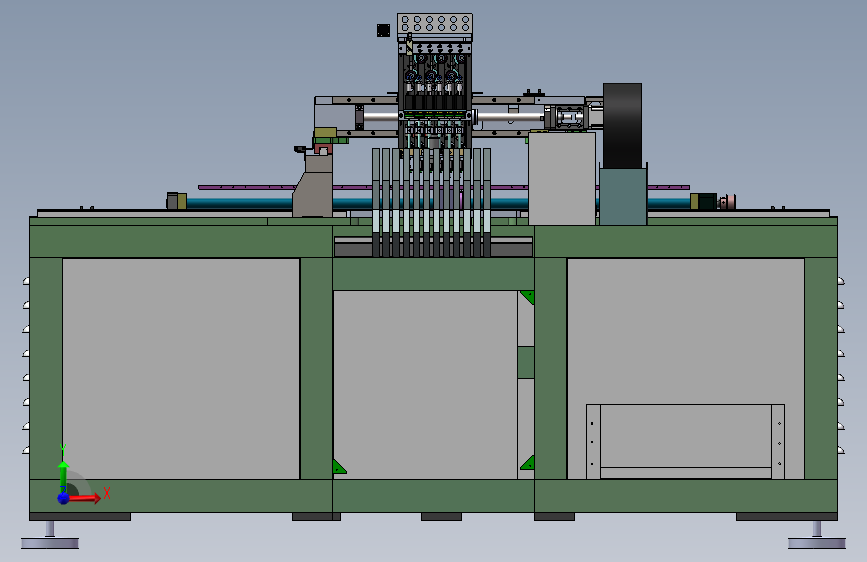Select the teal-gray base block under the black wheel

(x=623, y=196)
